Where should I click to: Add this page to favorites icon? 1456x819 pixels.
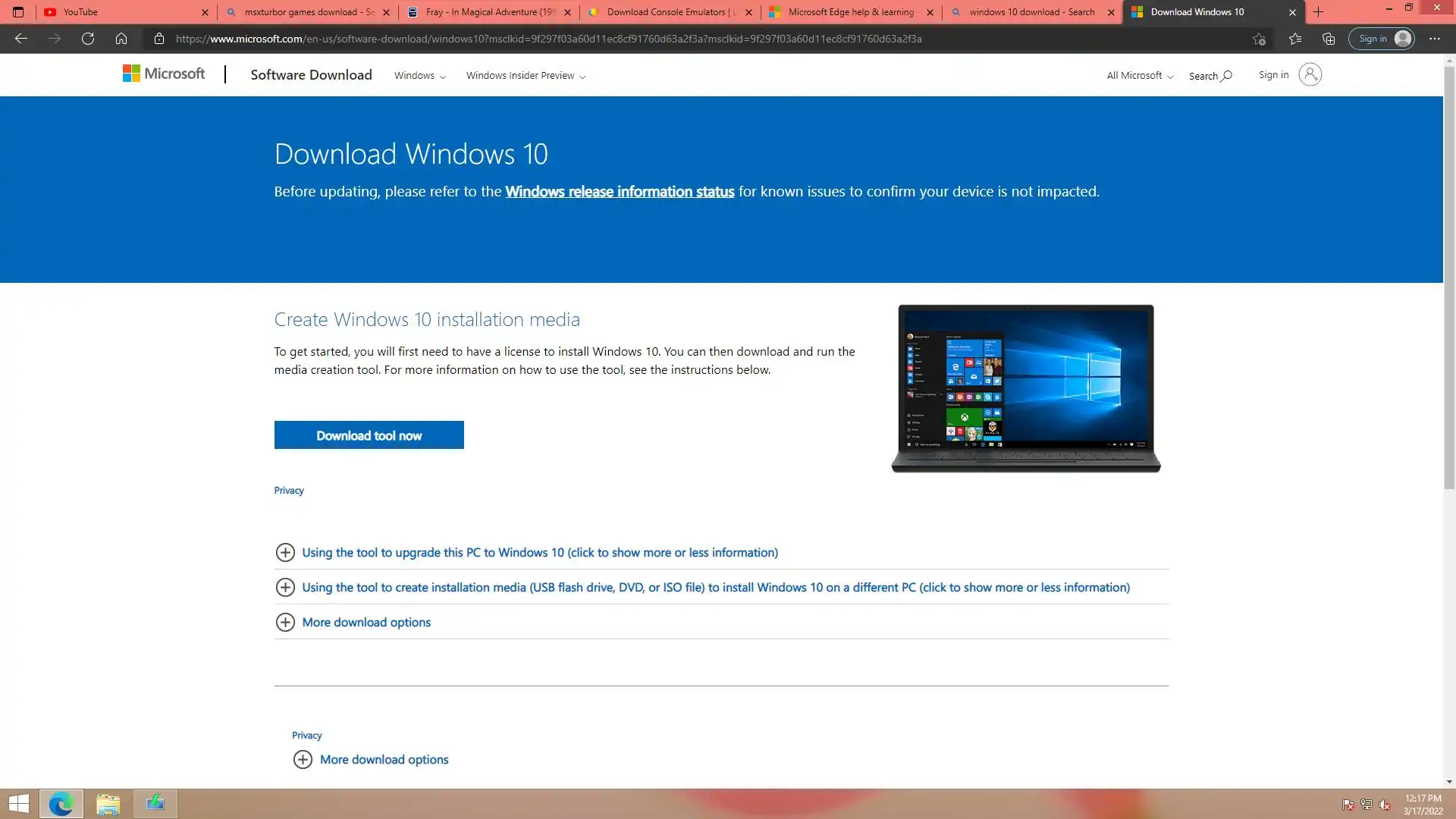[1259, 39]
